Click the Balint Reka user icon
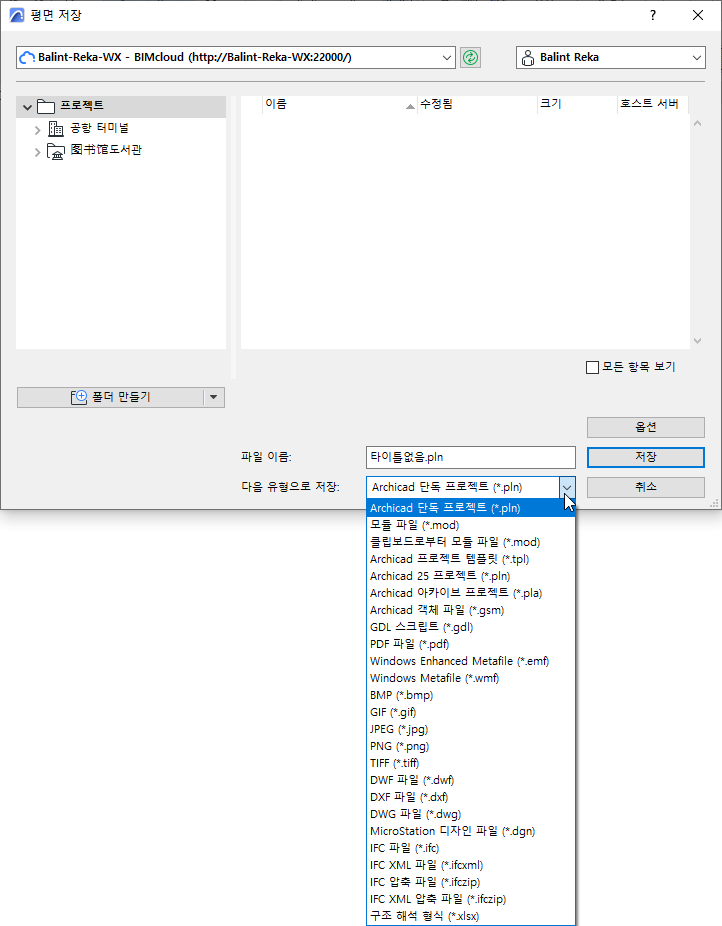This screenshot has height=926, width=722. (528, 57)
